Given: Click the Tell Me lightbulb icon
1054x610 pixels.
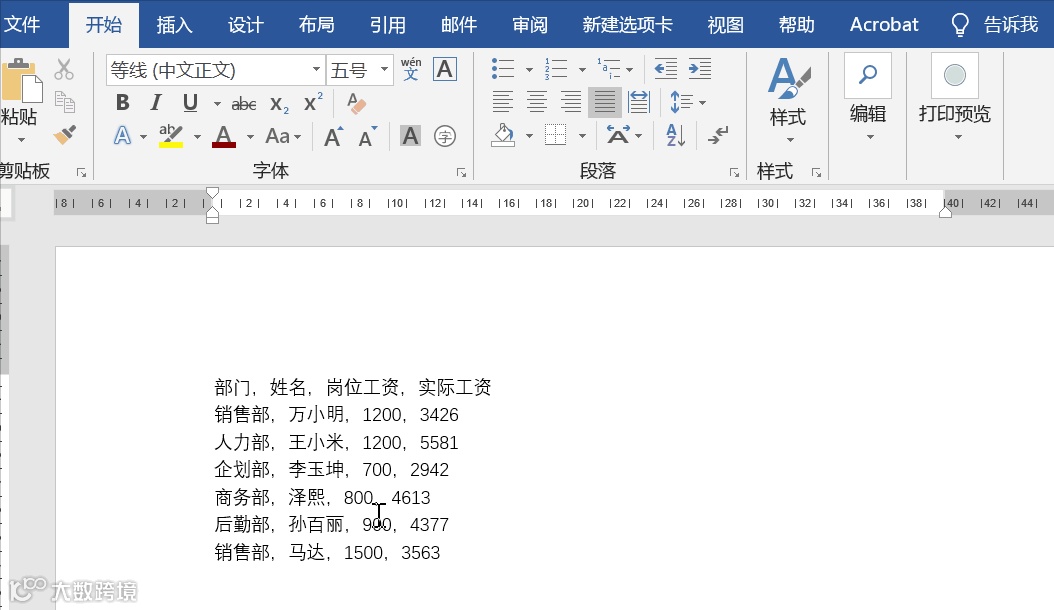Looking at the screenshot, I should click(960, 26).
